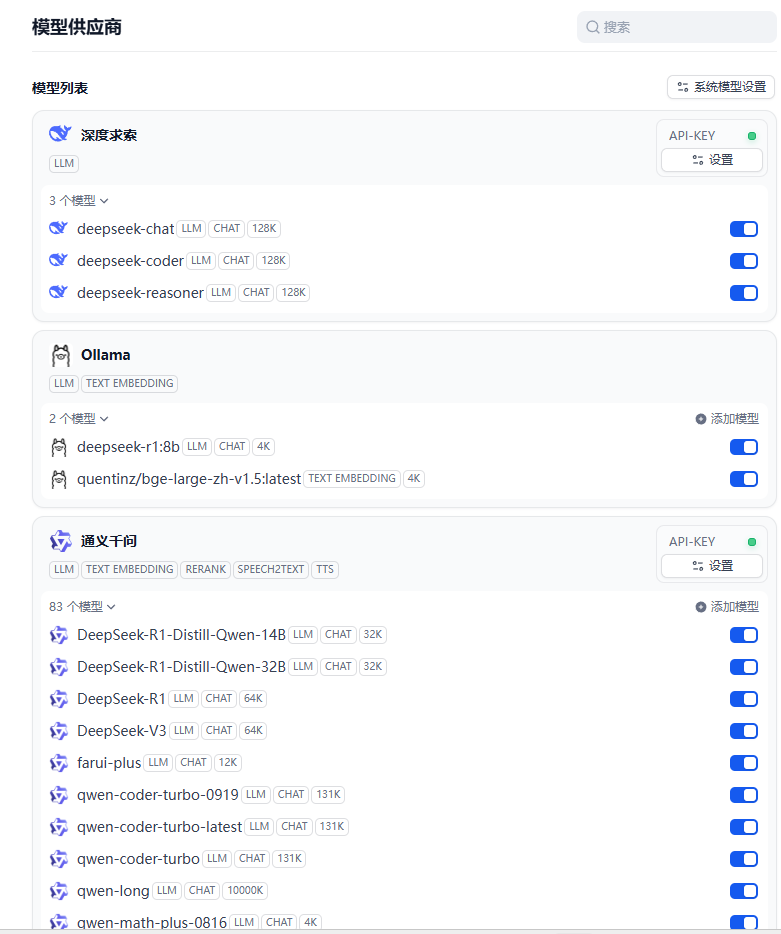Viewport: 781px width, 934px height.
Task: Click the DeepSeek-V3 model icon
Action: pos(58,731)
